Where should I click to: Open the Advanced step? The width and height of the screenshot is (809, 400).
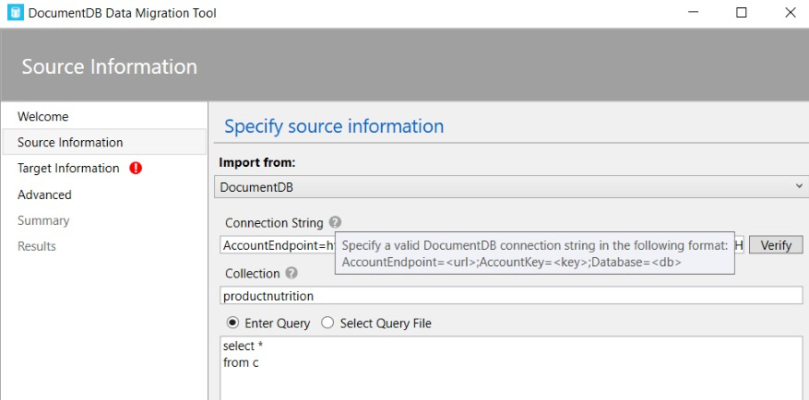click(x=44, y=195)
